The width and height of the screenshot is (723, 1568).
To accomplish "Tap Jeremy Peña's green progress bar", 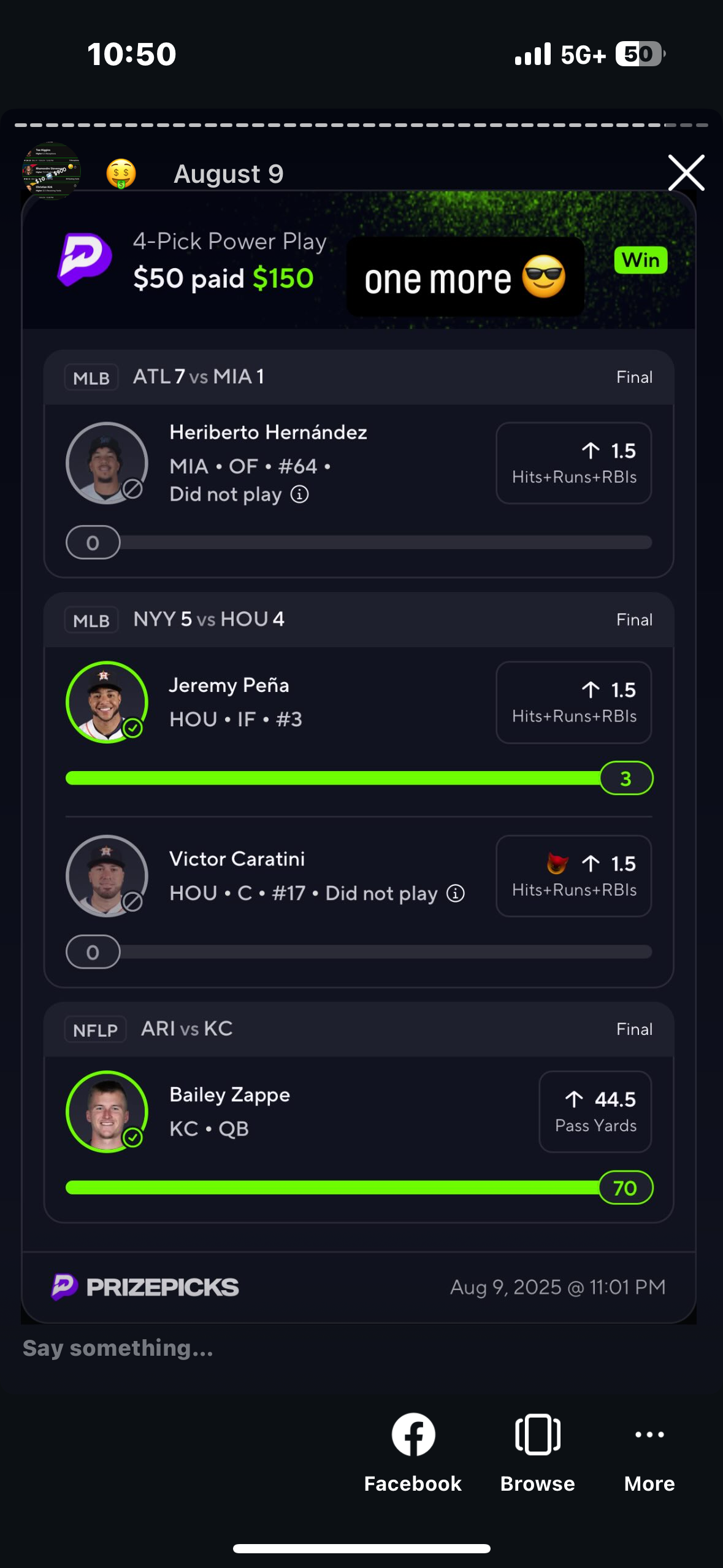I will 331,778.
